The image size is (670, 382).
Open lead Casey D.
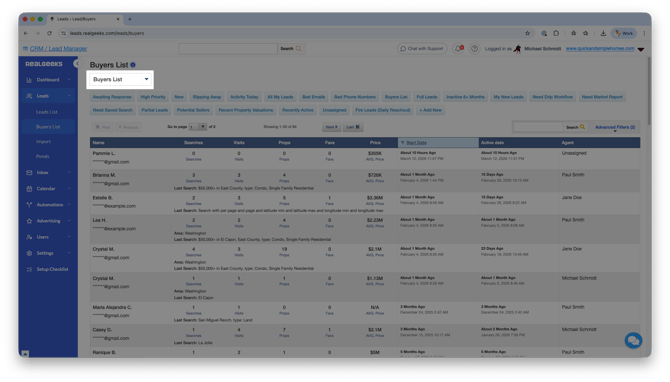[103, 330]
